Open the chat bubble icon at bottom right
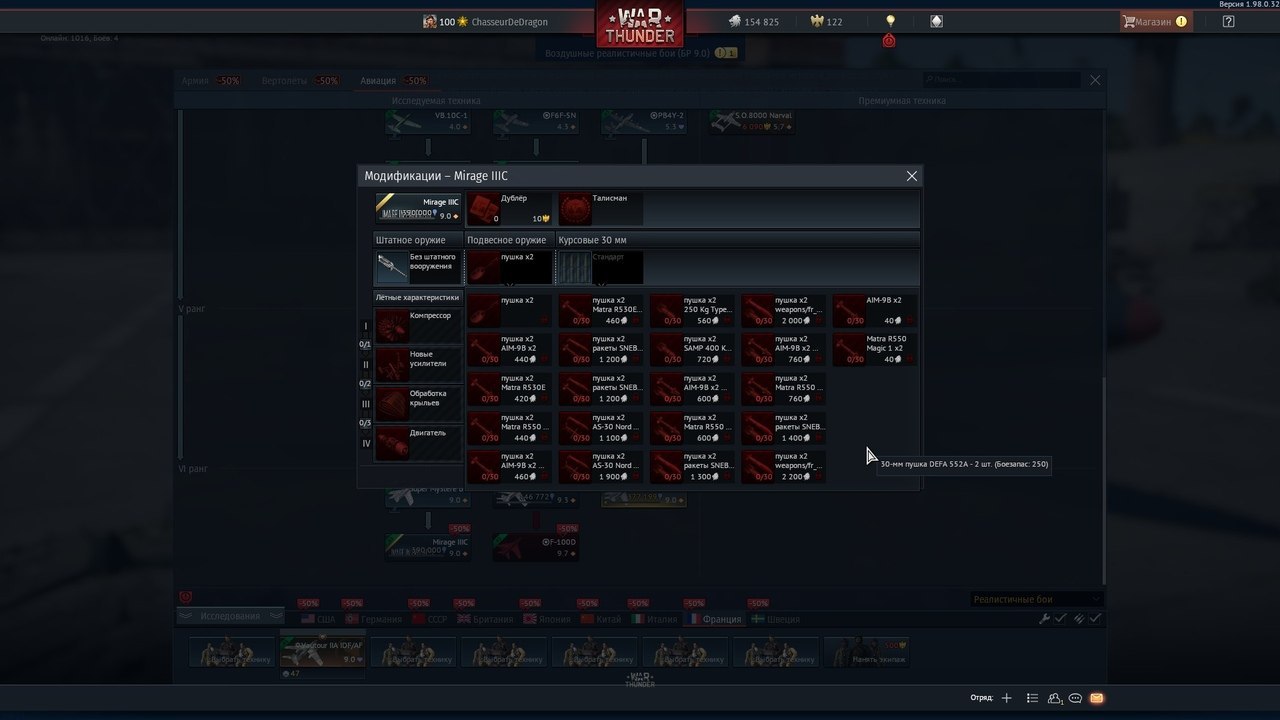This screenshot has height=720, width=1280. tap(1076, 698)
